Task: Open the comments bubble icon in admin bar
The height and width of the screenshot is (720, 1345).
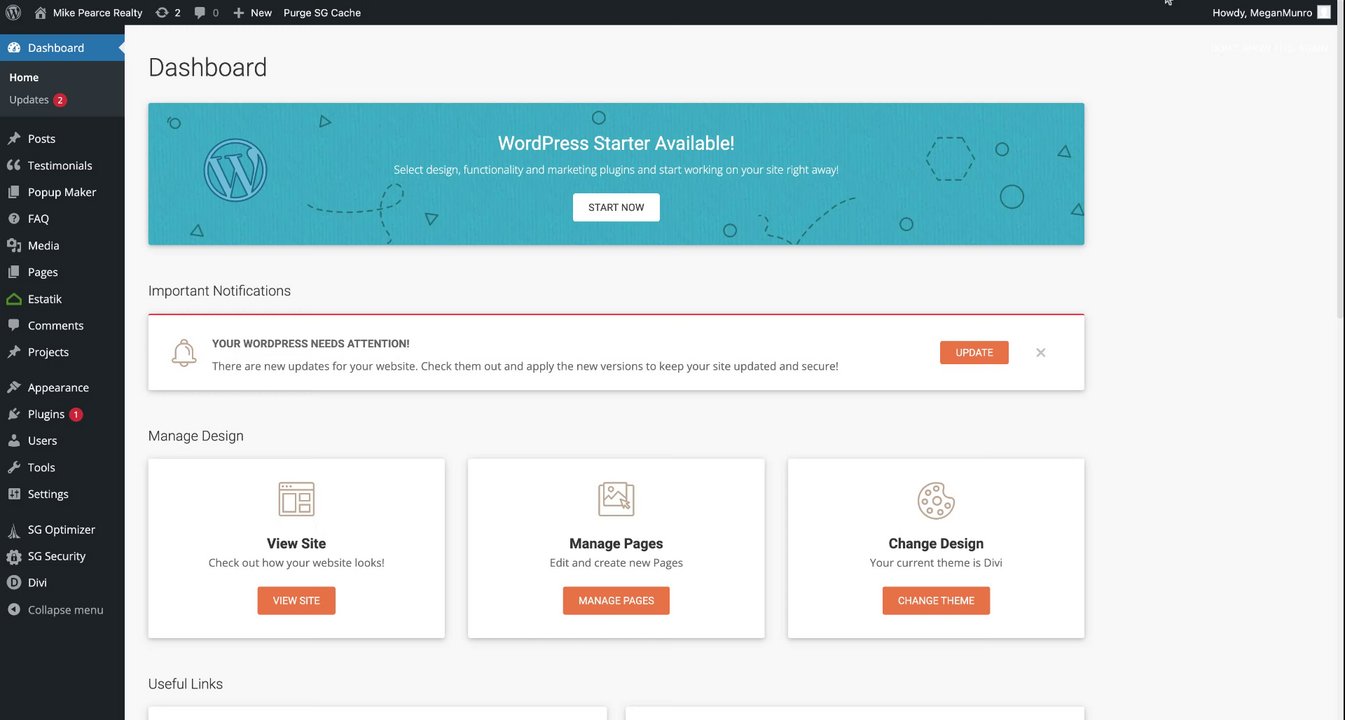Action: point(206,13)
